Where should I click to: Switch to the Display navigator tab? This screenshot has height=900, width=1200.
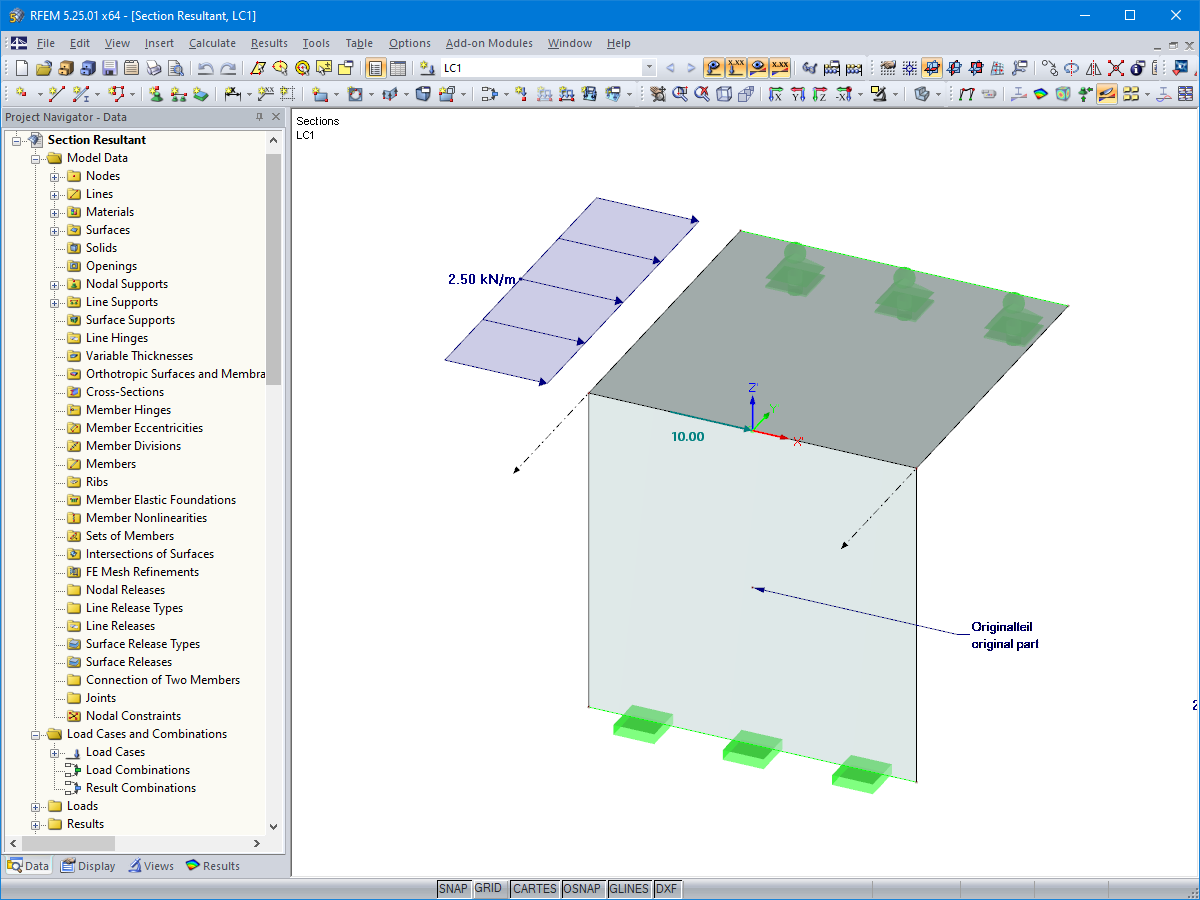tap(88, 866)
